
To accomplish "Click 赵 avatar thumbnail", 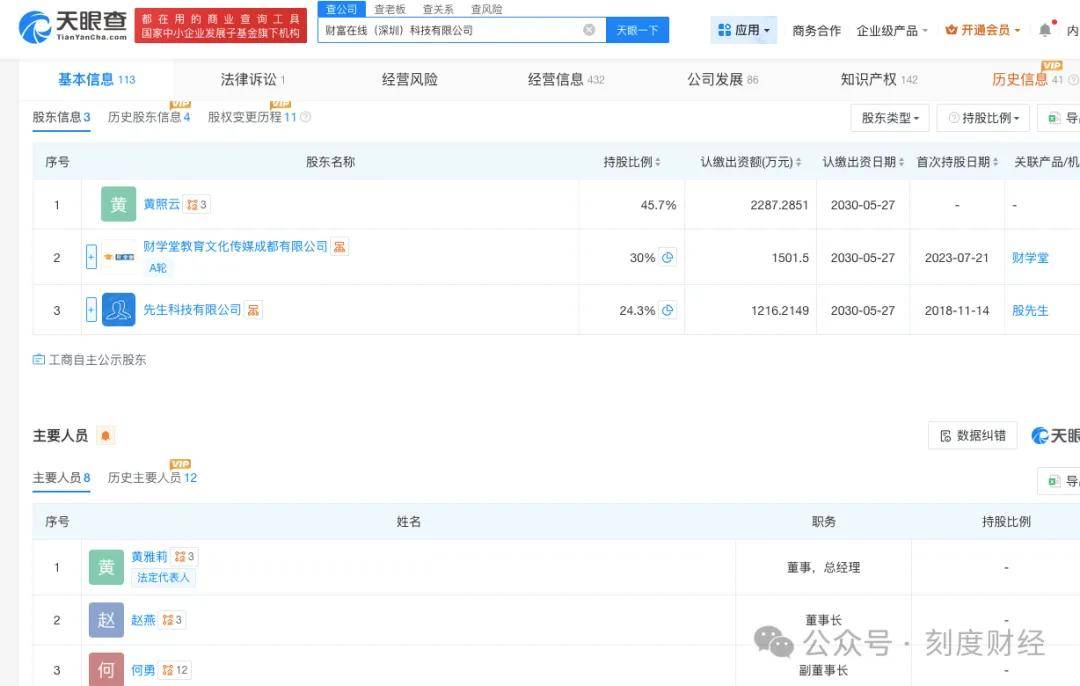I will pos(106,620).
